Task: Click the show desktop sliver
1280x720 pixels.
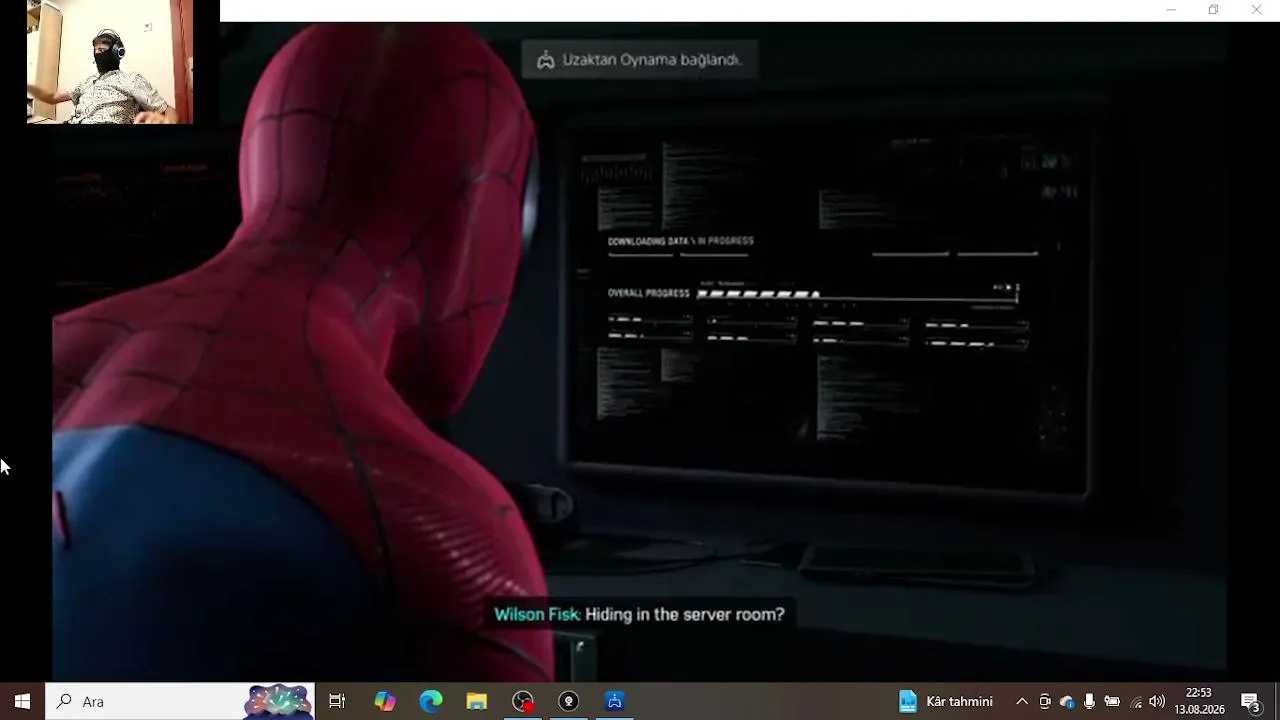Action: (x=1277, y=702)
